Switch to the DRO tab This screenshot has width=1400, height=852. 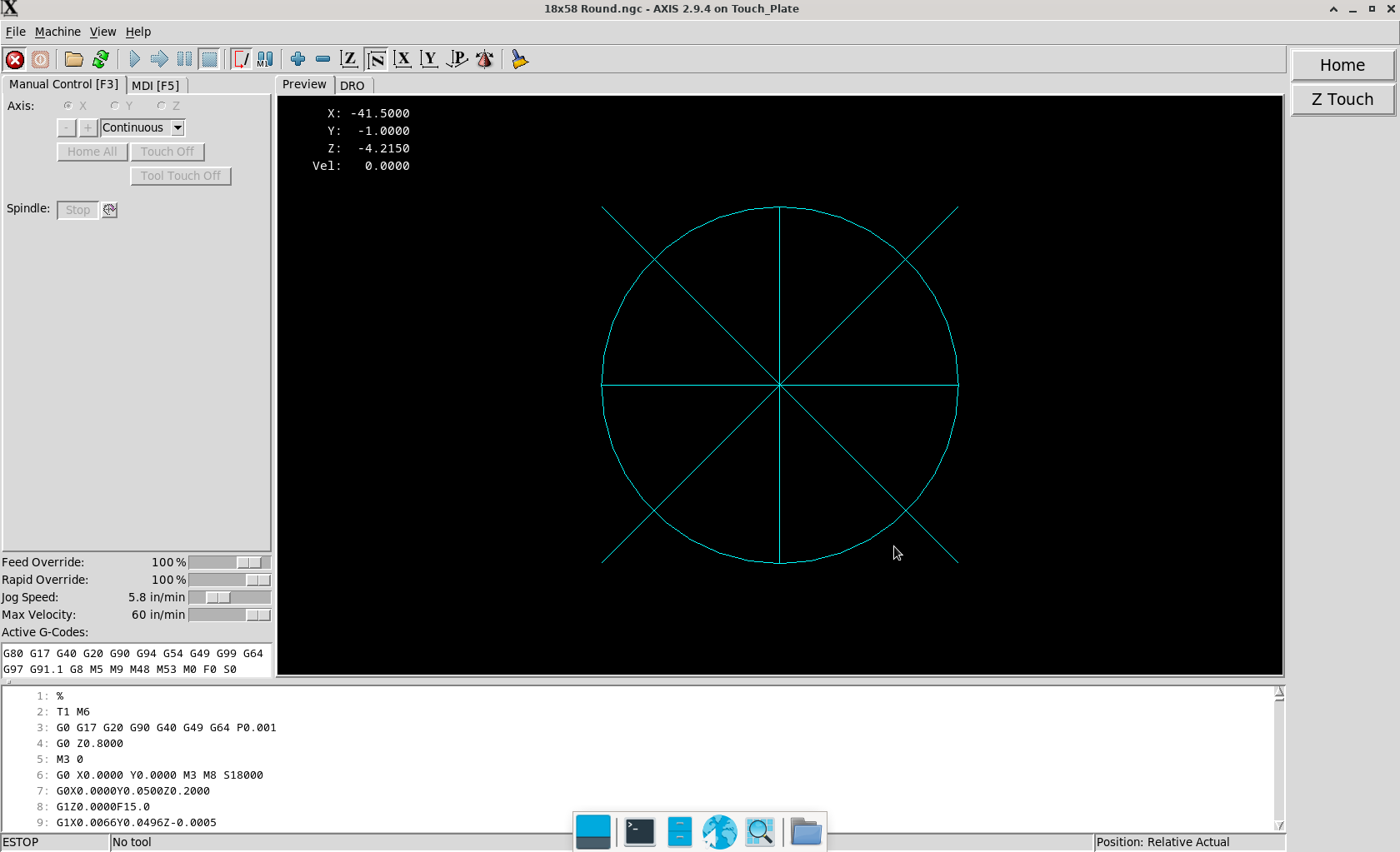pyautogui.click(x=352, y=85)
